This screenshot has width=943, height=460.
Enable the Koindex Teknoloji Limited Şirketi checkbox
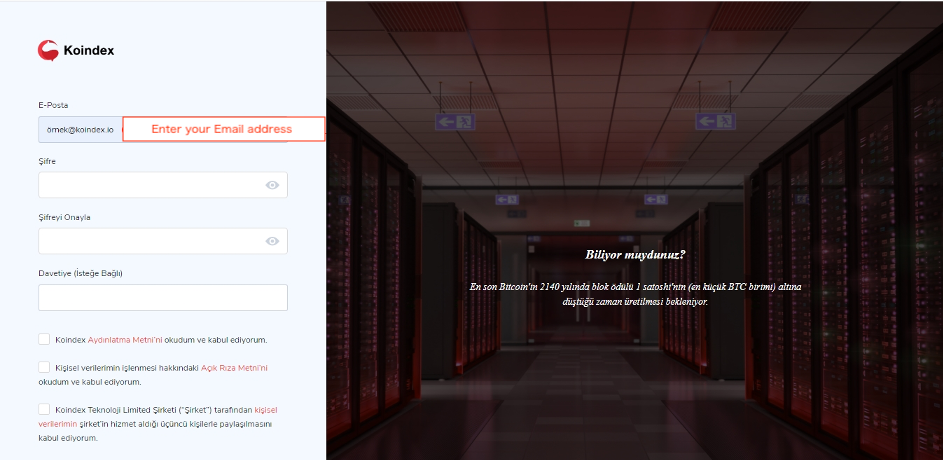(x=44, y=408)
